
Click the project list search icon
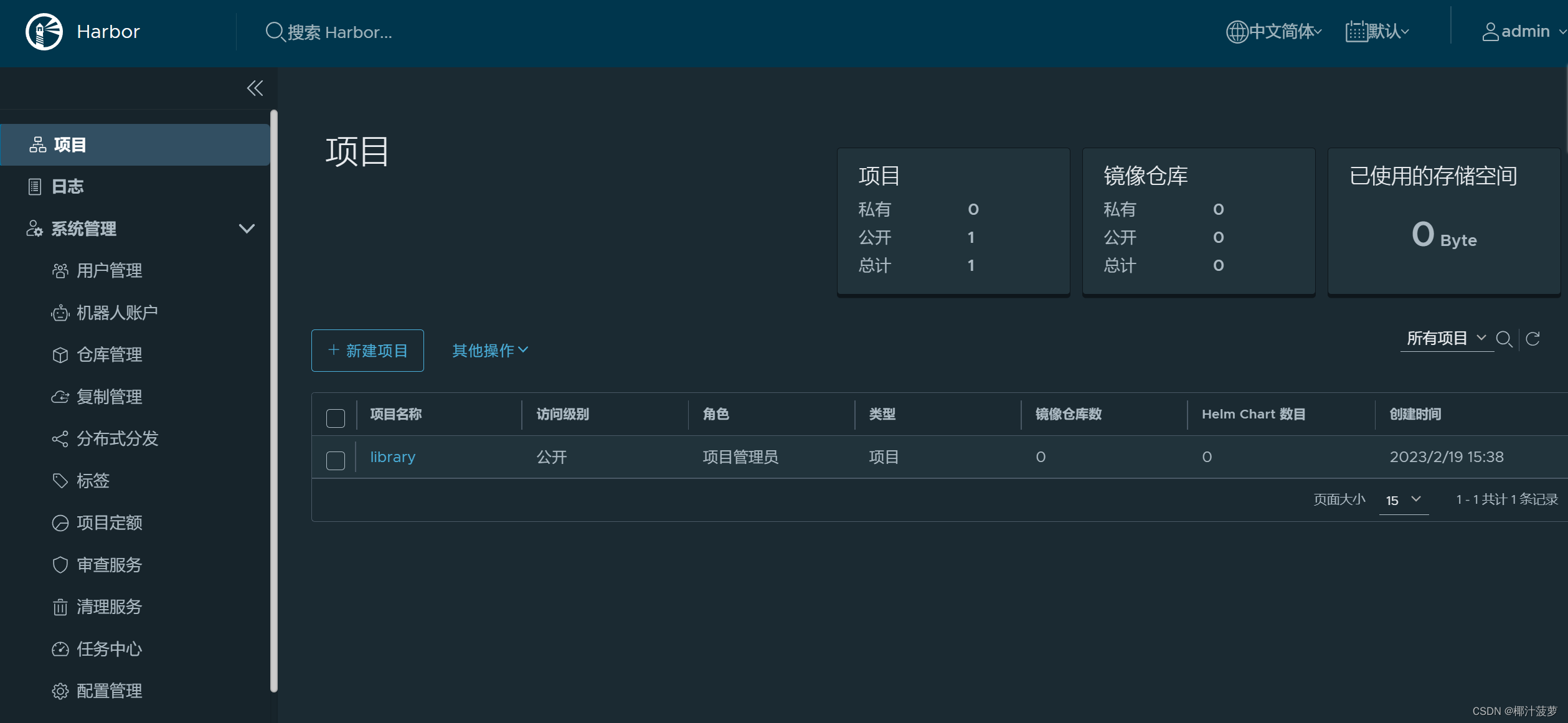click(1504, 339)
